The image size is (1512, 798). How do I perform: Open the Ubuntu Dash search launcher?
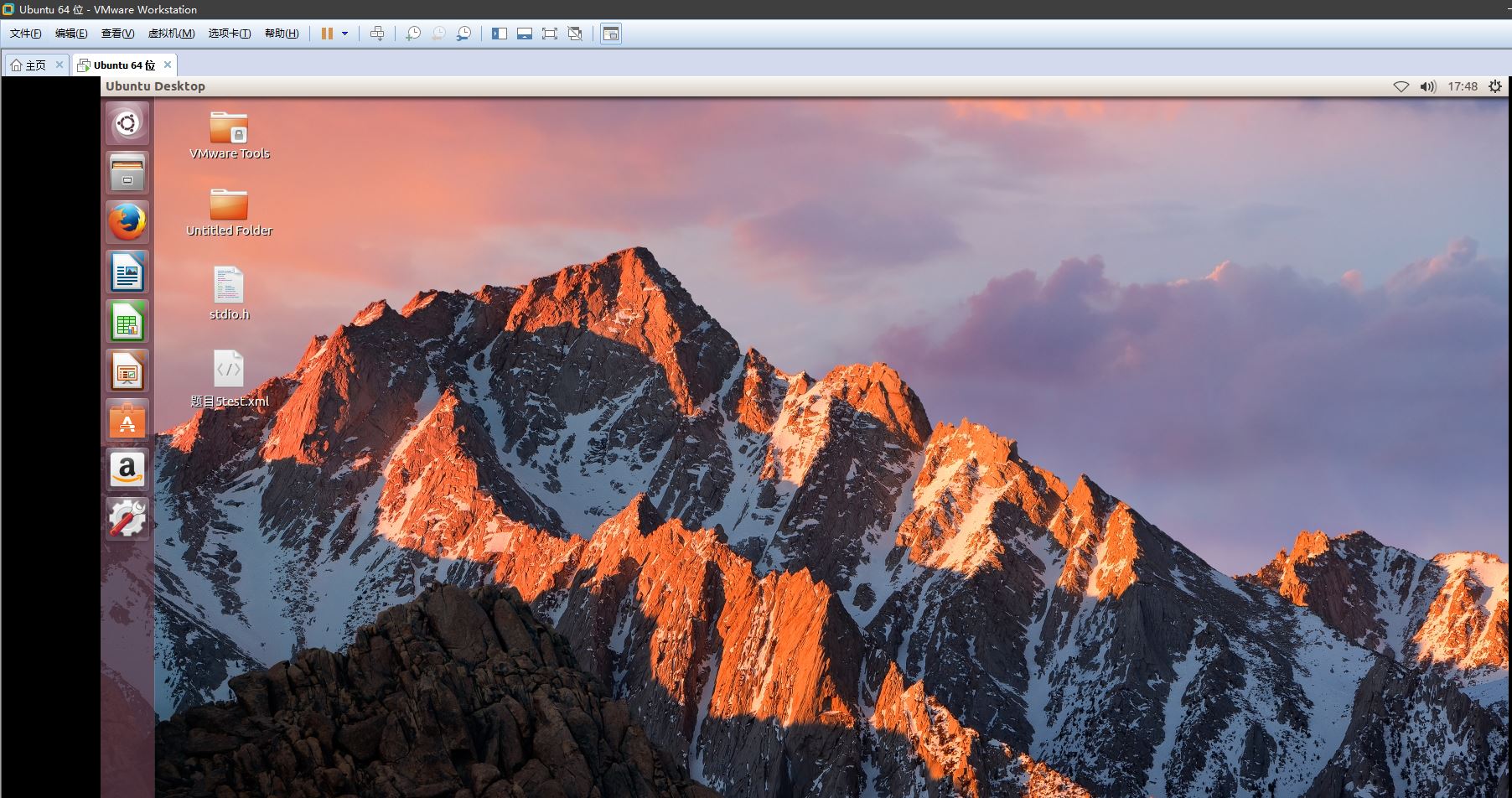[127, 123]
